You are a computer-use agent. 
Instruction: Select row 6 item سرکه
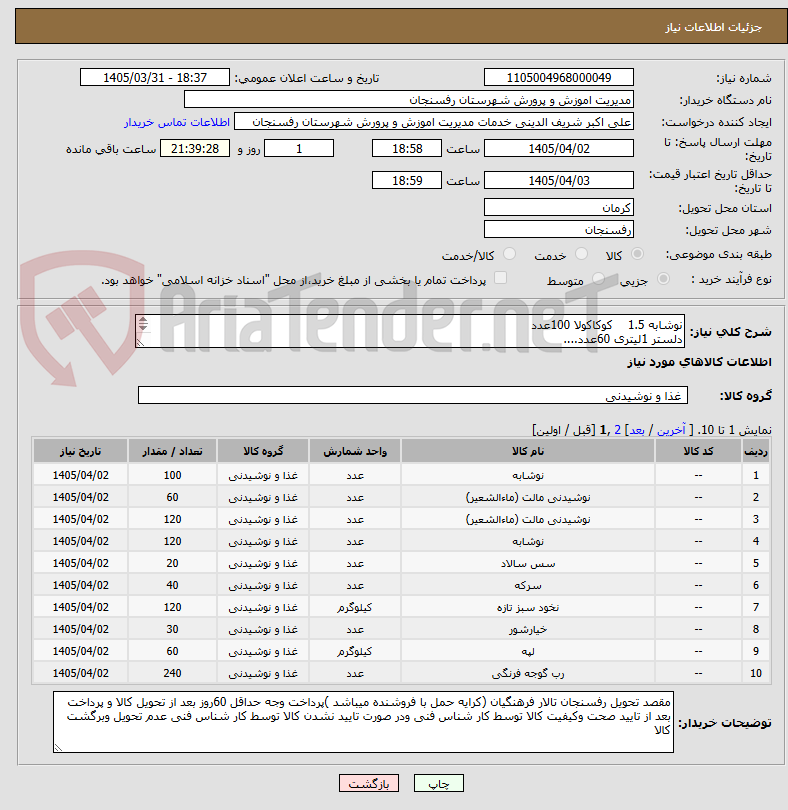click(528, 585)
